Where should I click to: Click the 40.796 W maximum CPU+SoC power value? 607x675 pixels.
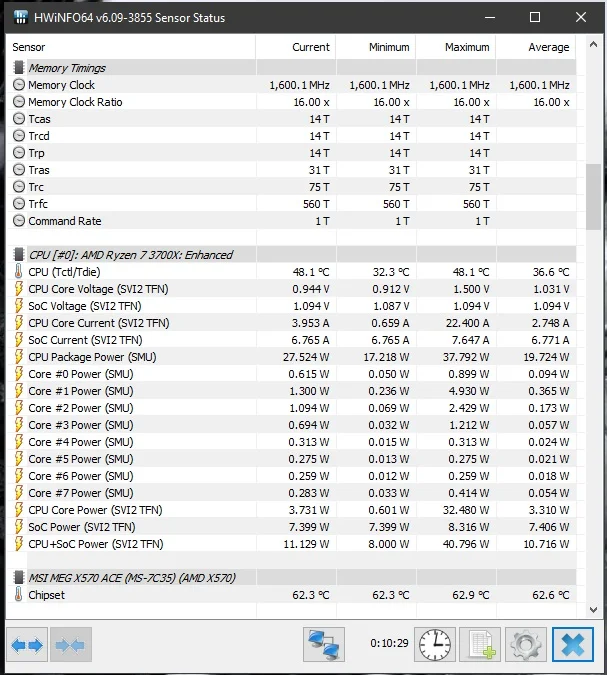point(466,544)
